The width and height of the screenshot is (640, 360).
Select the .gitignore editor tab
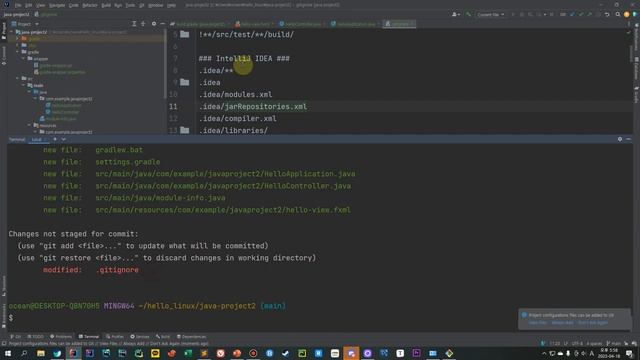click(400, 24)
